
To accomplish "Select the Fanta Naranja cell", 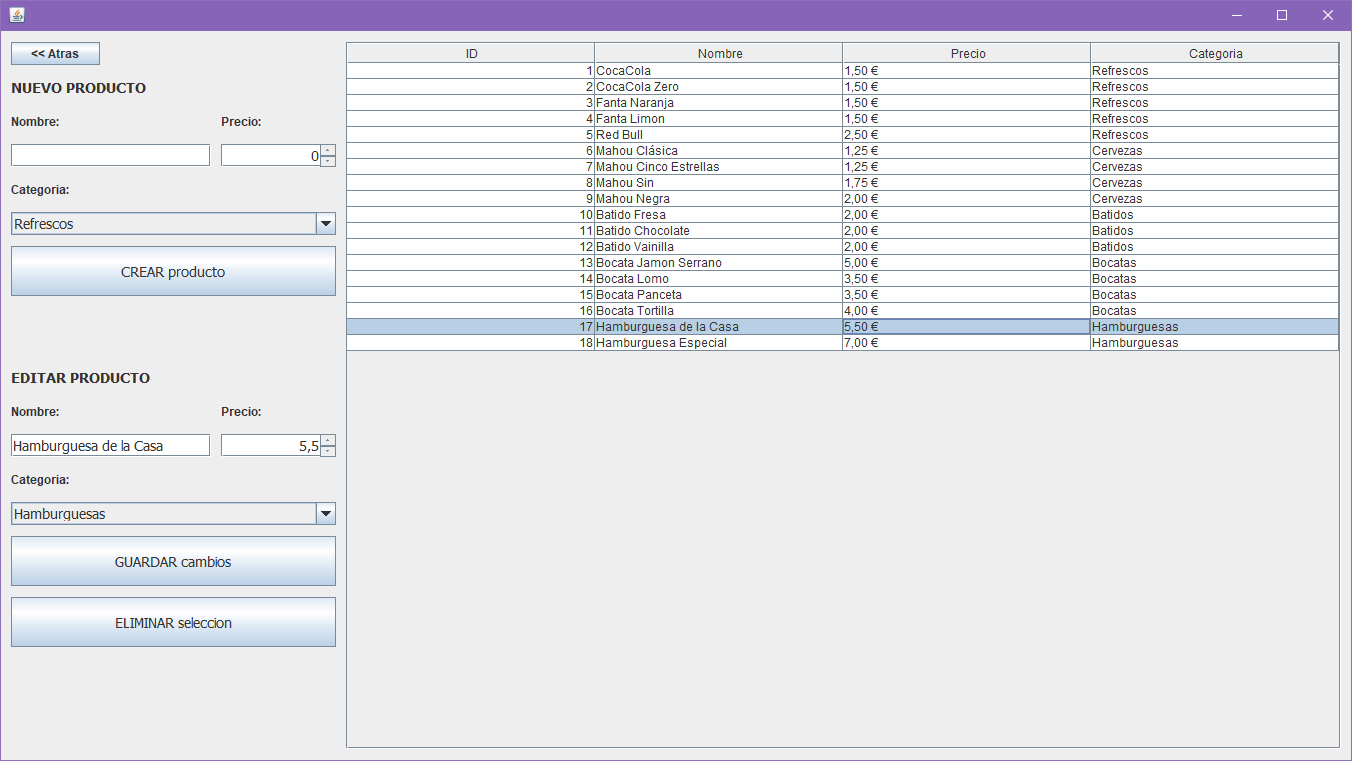I will click(x=719, y=103).
